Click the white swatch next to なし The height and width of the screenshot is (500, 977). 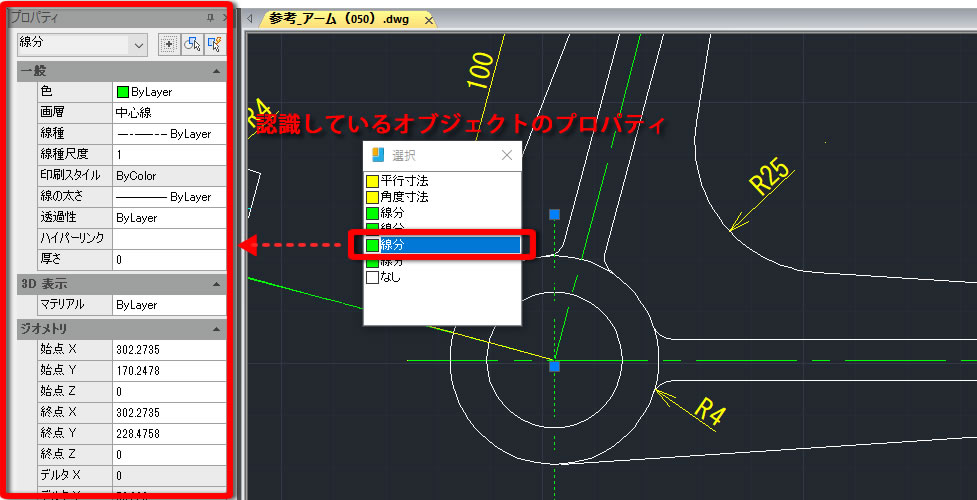tap(372, 277)
